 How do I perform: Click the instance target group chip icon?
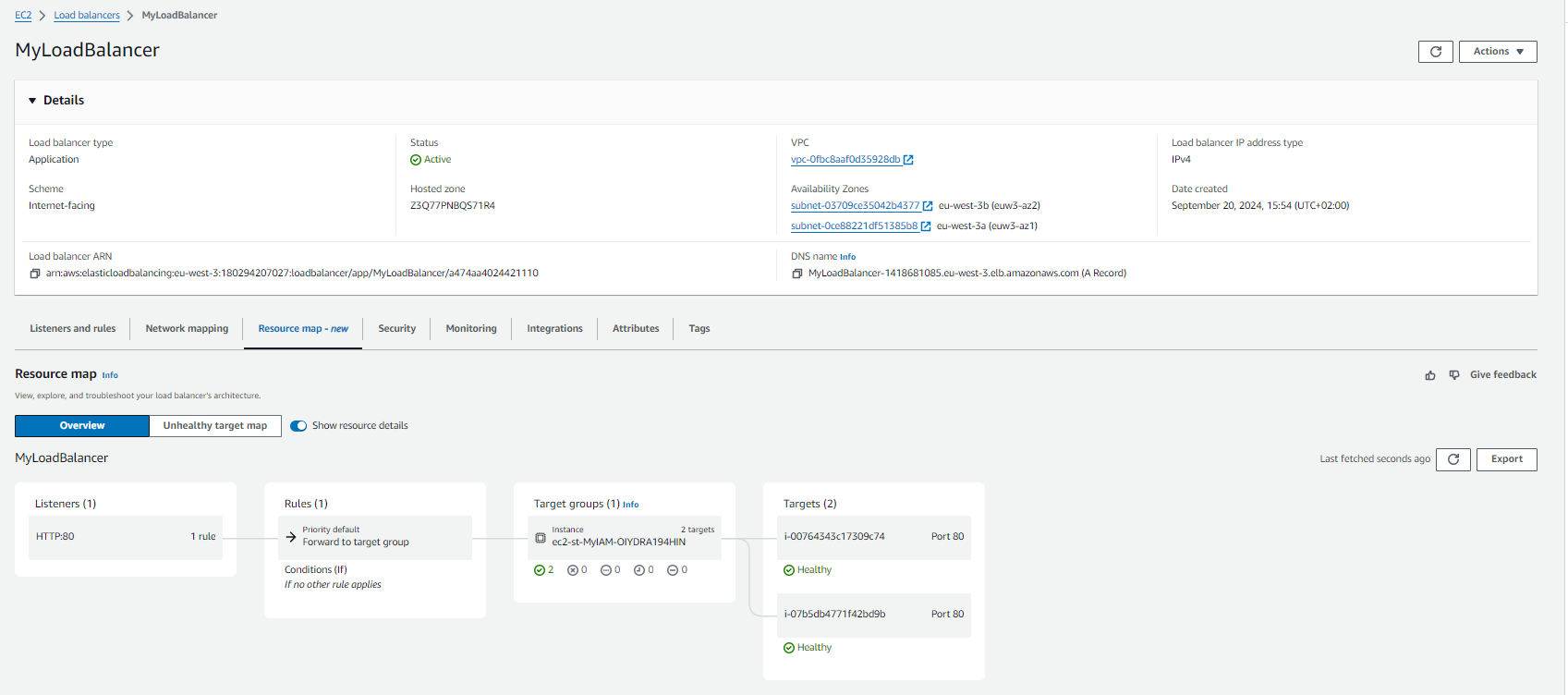(541, 537)
